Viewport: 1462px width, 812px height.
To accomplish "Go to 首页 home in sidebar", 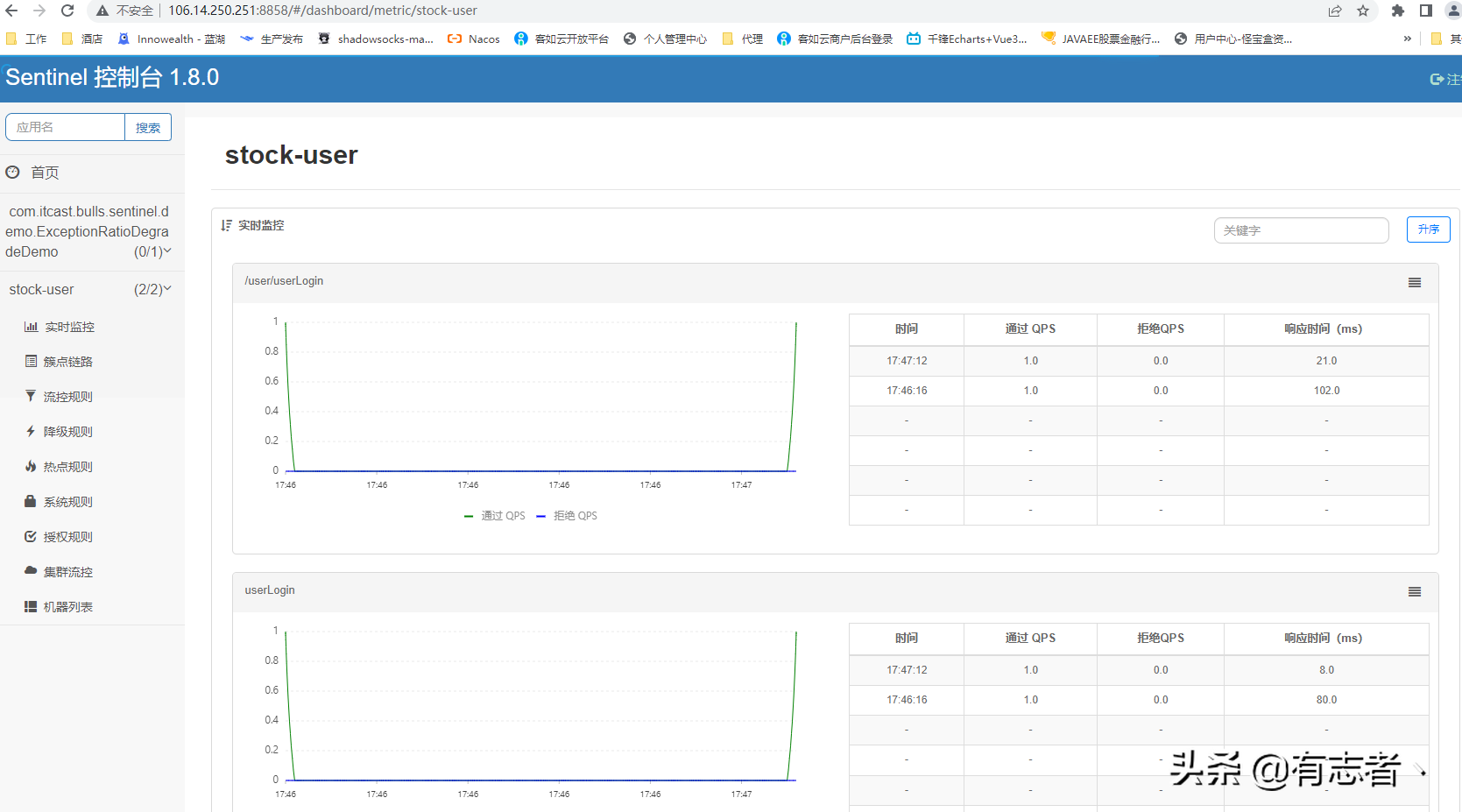I will [x=45, y=173].
